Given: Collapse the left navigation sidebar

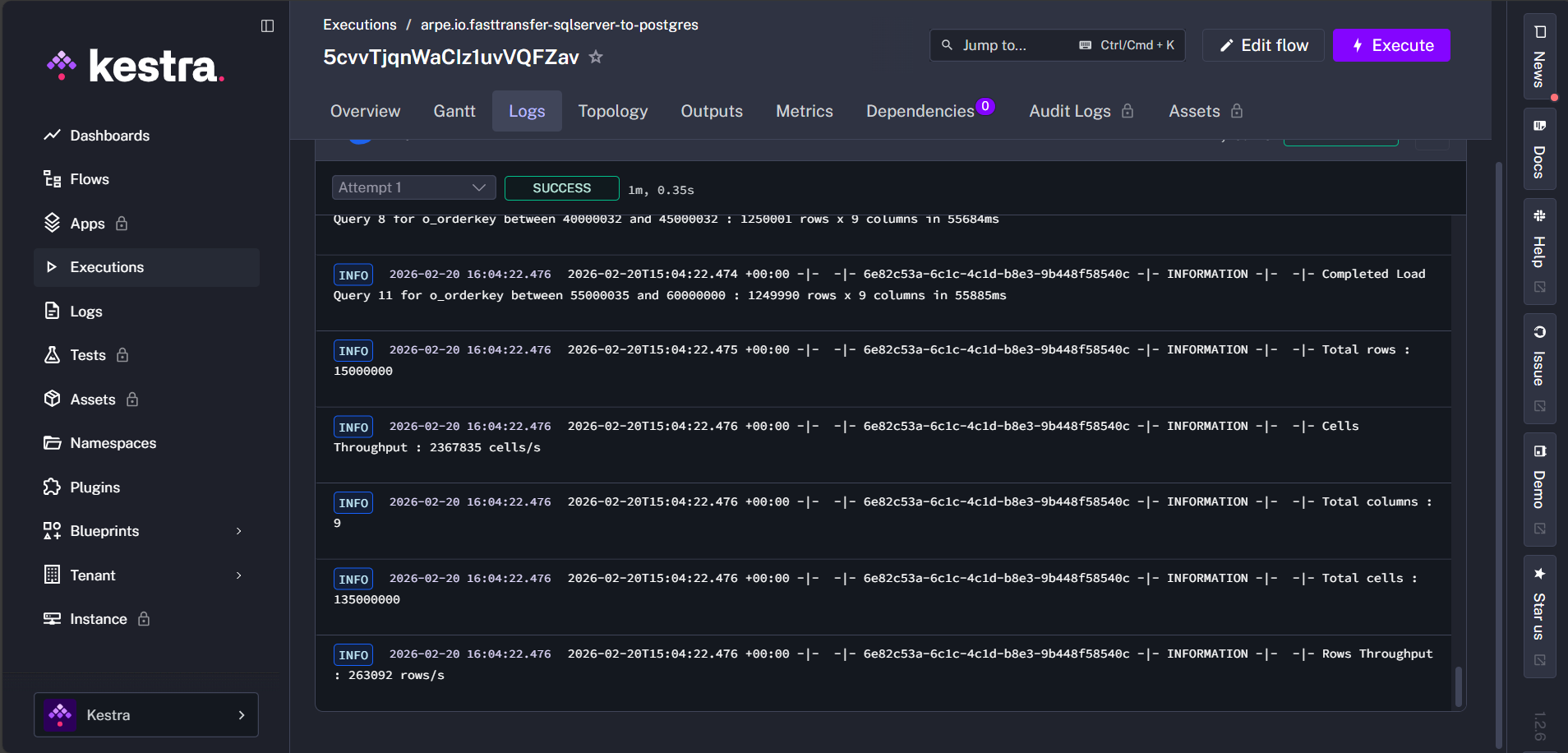Looking at the screenshot, I should [267, 25].
